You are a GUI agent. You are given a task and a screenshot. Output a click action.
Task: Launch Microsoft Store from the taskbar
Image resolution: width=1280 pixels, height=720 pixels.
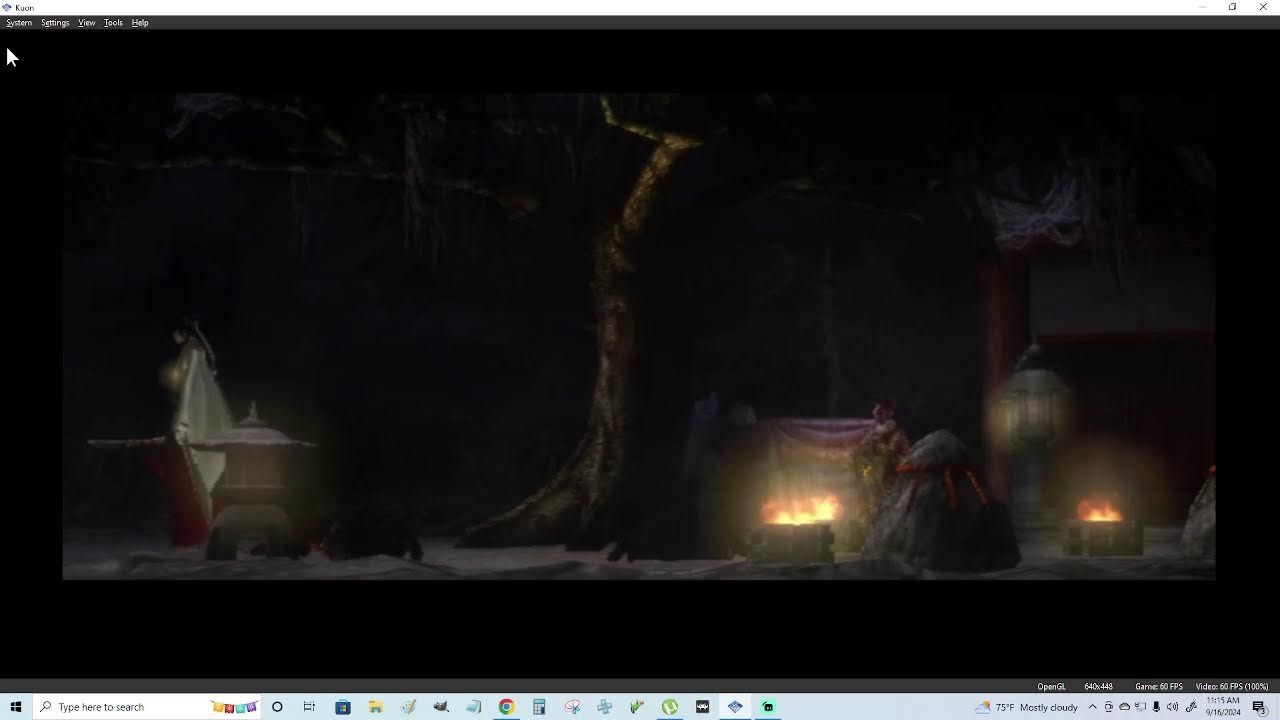coord(343,707)
